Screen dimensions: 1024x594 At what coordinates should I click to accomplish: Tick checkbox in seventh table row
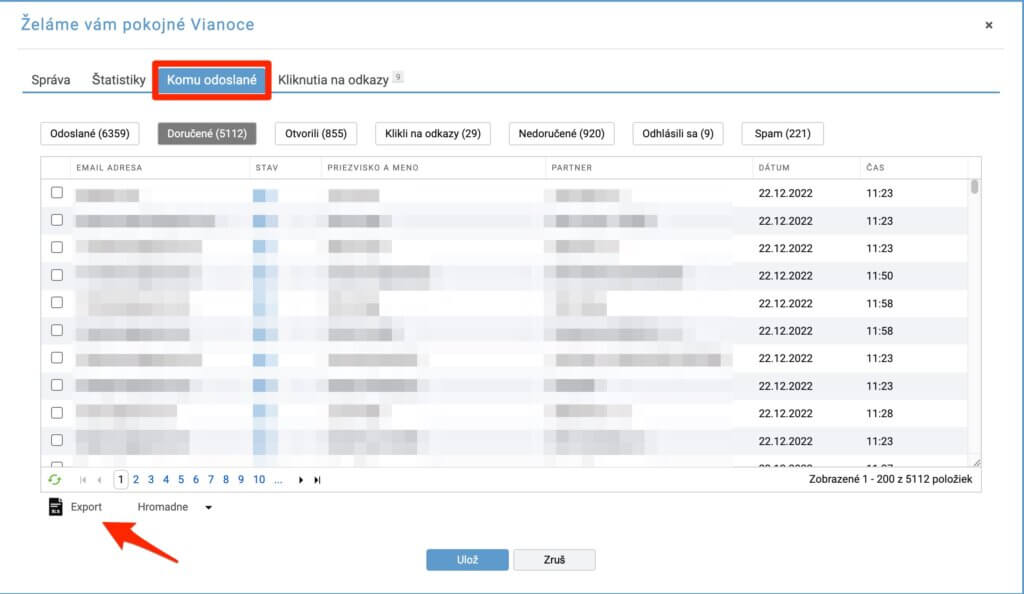(x=57, y=358)
